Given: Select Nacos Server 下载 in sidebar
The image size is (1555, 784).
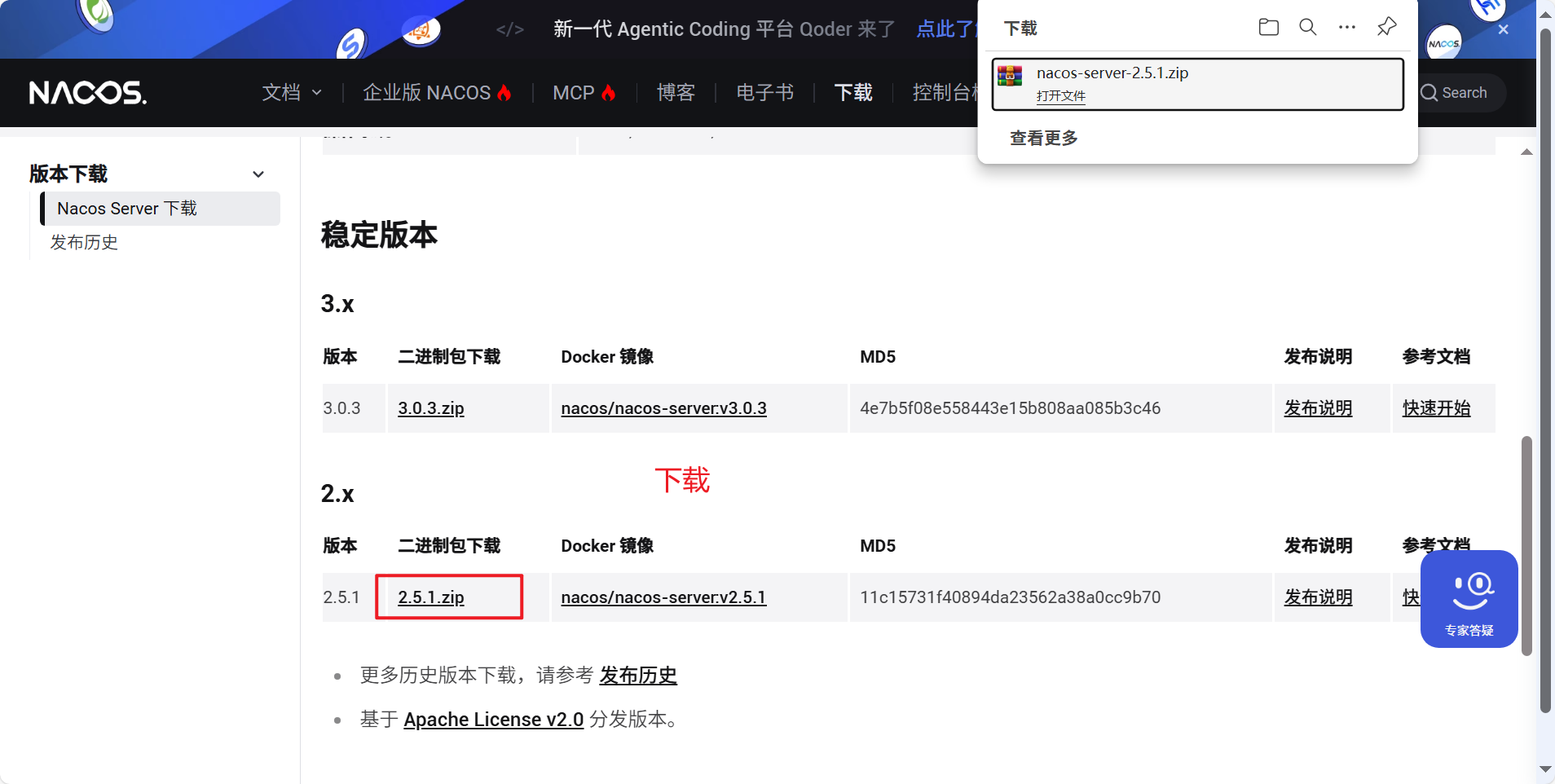Looking at the screenshot, I should (161, 209).
